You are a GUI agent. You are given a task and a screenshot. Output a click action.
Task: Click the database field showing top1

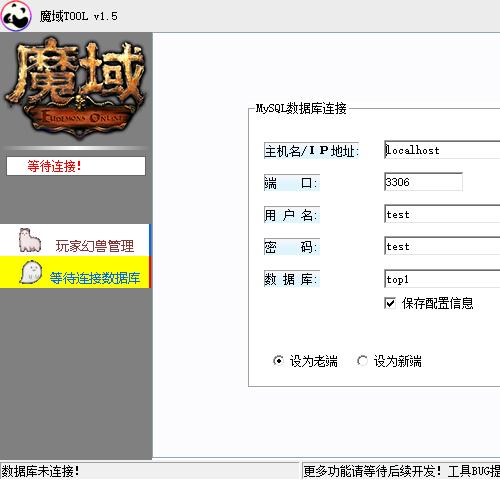coord(442,279)
